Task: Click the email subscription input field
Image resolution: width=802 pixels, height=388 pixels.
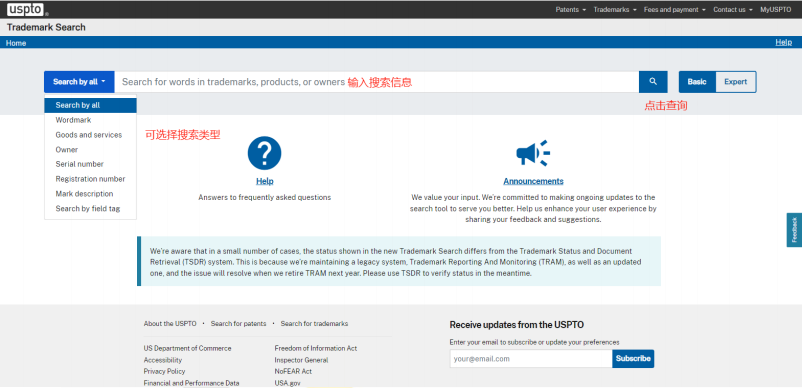Action: (531, 359)
